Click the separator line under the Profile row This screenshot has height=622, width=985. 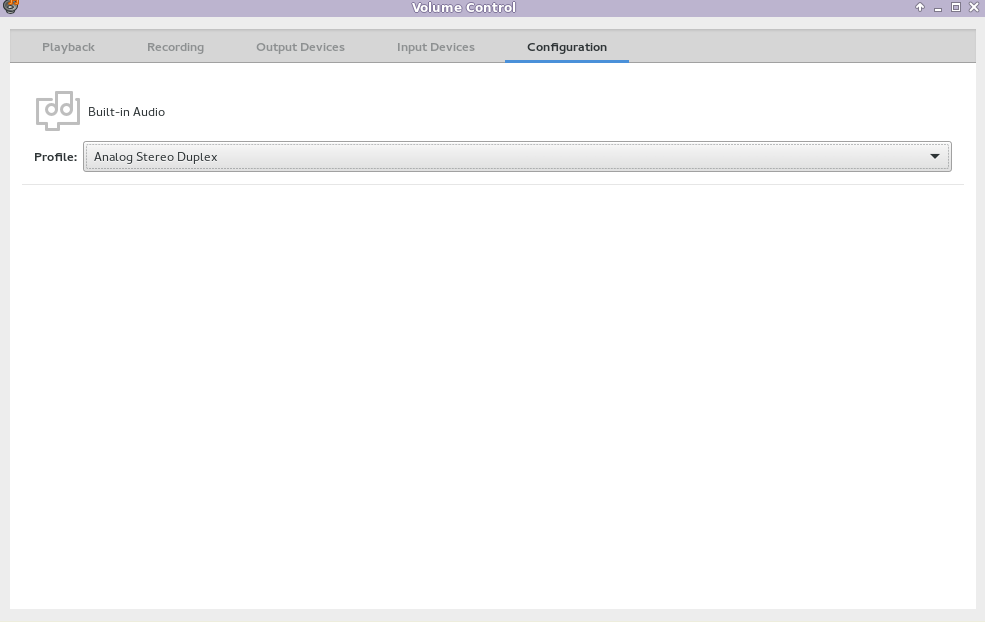pyautogui.click(x=492, y=184)
